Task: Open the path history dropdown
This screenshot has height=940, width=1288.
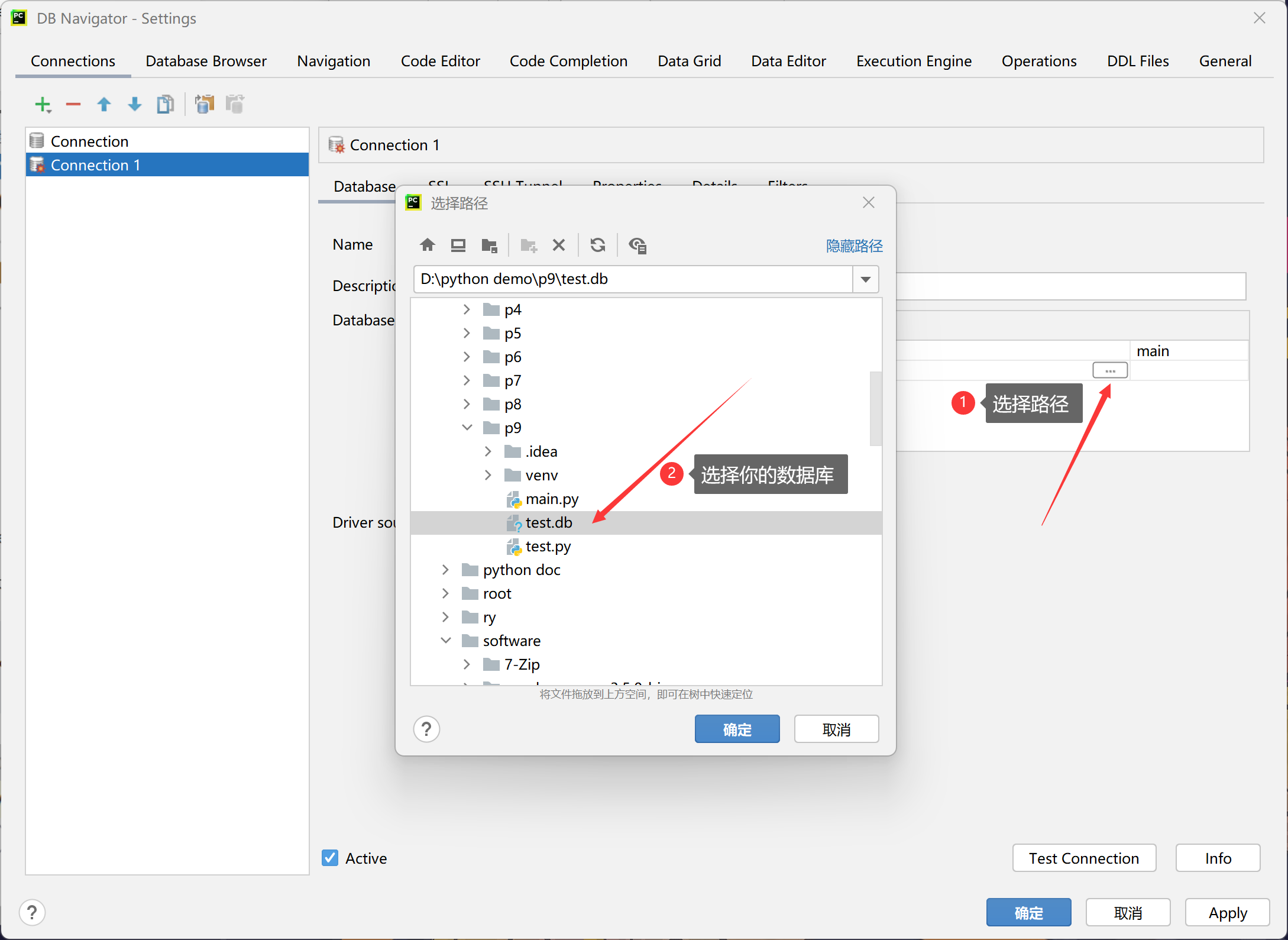Action: 866,279
